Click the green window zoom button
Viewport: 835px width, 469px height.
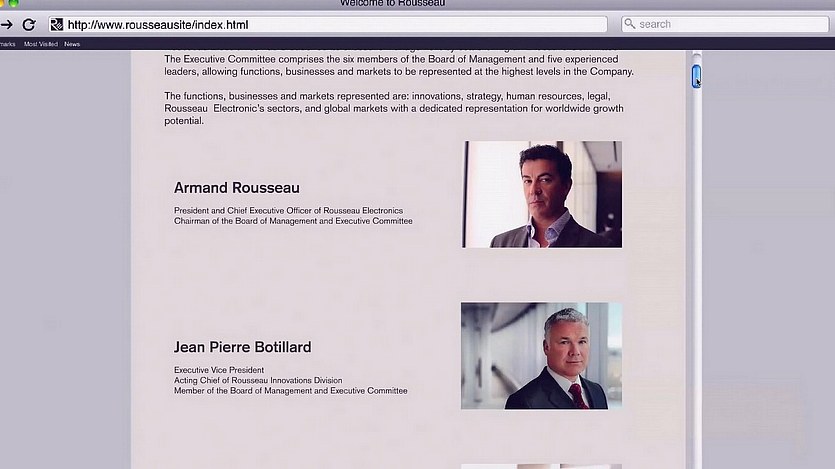14,3
